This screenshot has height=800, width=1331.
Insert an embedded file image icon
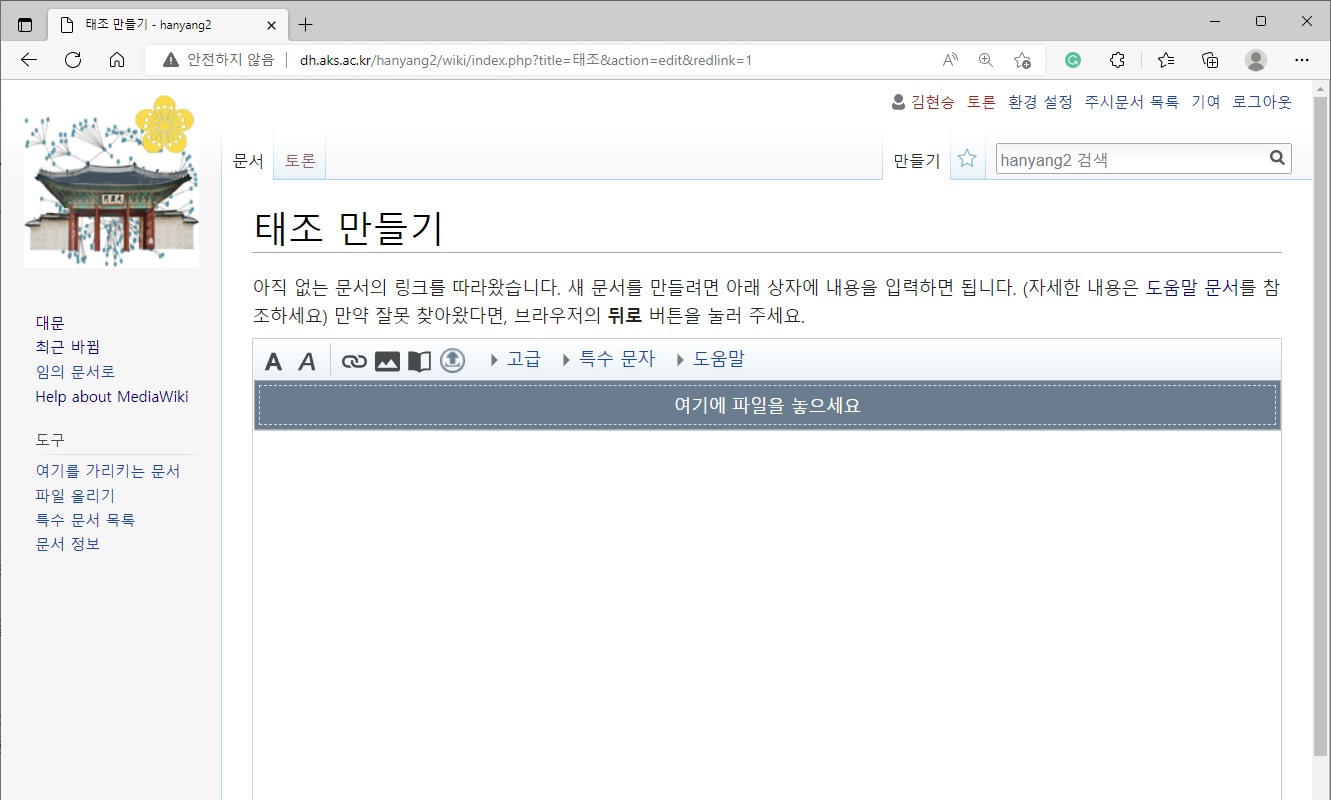point(387,361)
